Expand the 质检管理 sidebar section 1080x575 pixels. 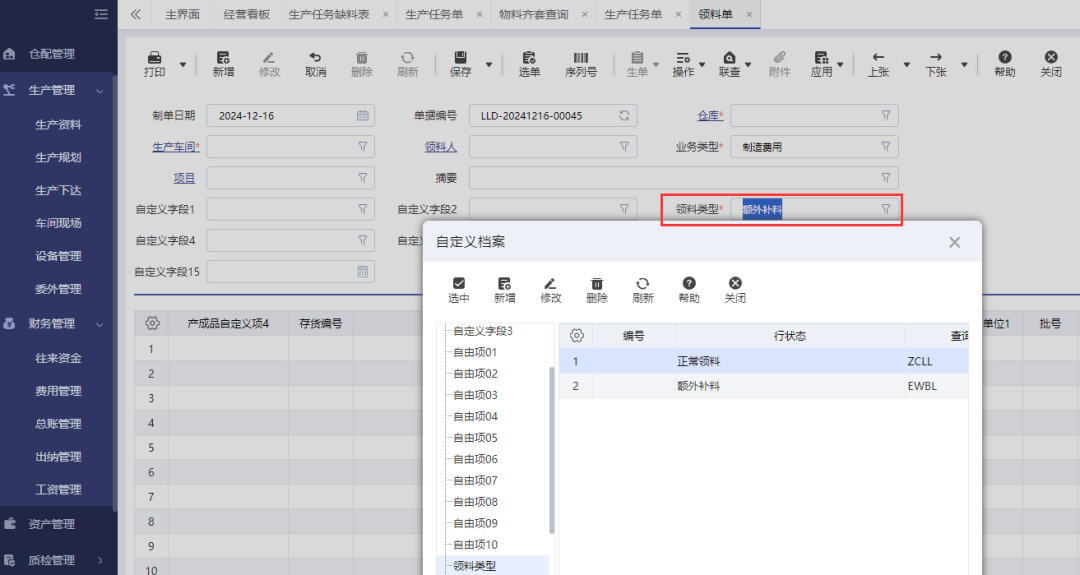[100, 561]
